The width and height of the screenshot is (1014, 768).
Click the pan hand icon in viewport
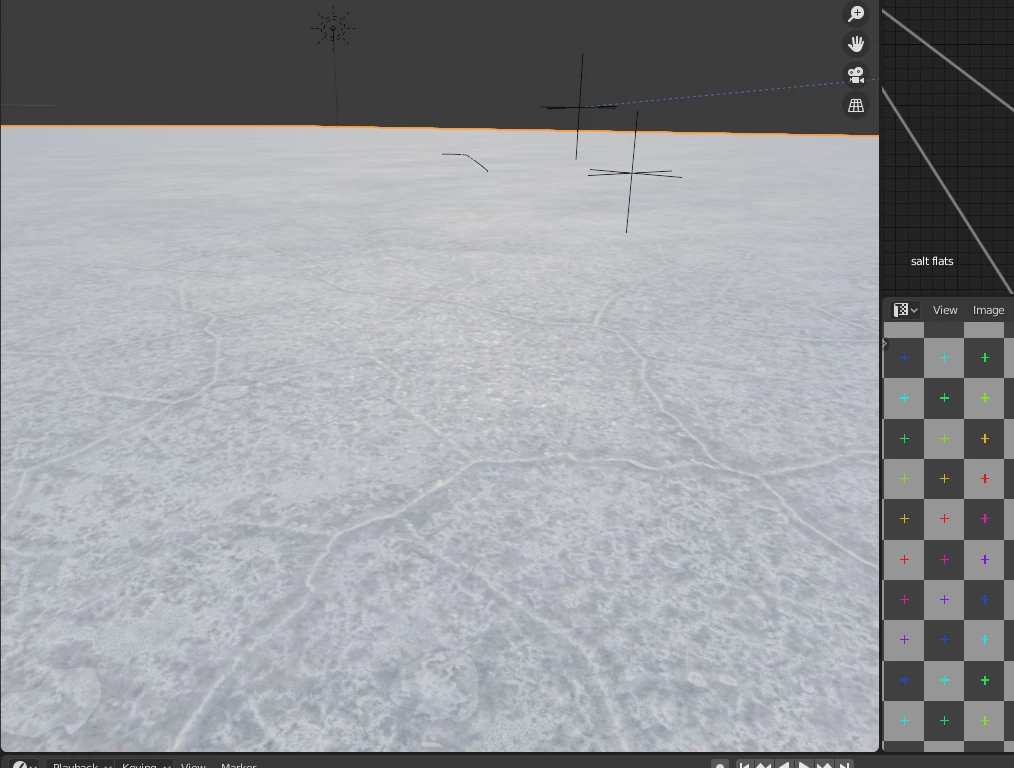(856, 44)
